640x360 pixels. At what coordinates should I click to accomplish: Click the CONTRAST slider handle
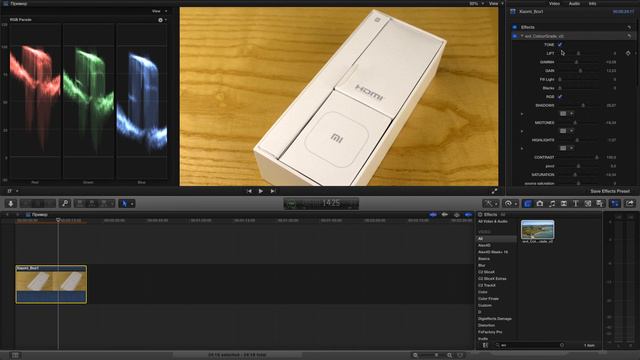click(596, 157)
